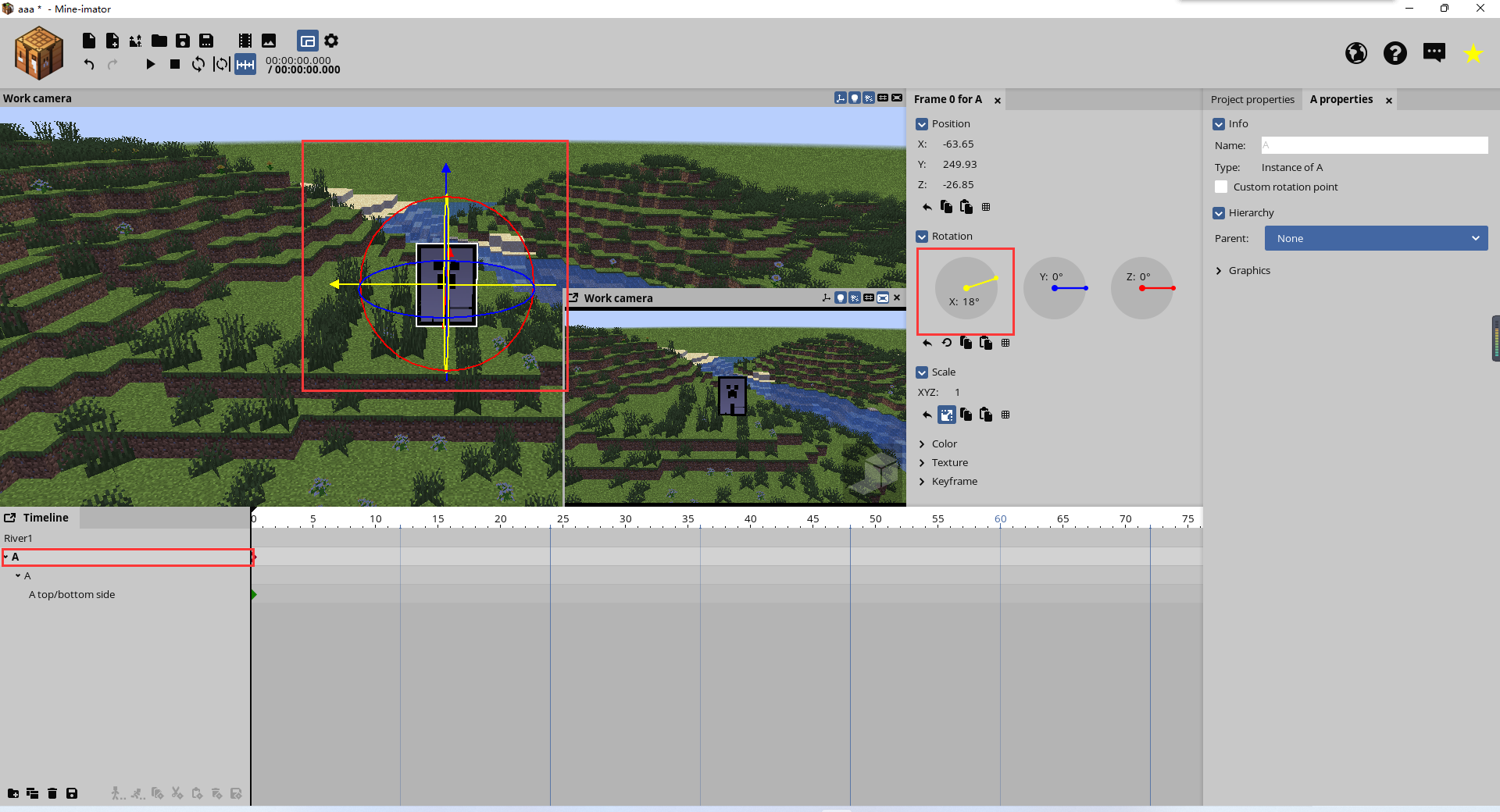This screenshot has width=1500, height=812.
Task: Enable Custom rotation point checkbox
Action: coord(1221,187)
